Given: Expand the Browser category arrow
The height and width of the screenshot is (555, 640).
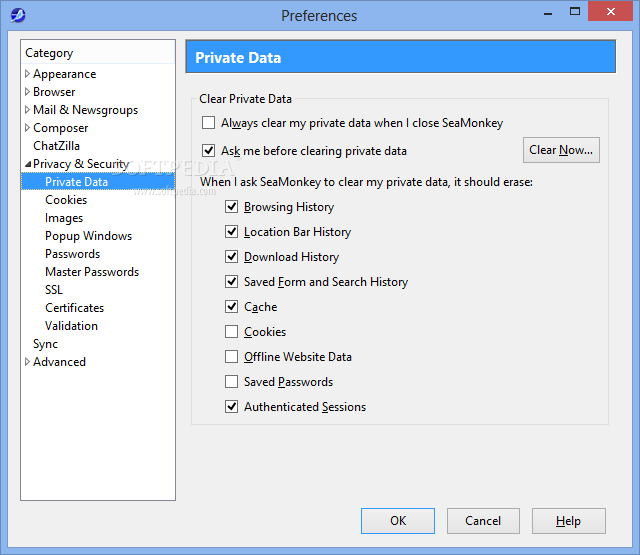Looking at the screenshot, I should [27, 92].
